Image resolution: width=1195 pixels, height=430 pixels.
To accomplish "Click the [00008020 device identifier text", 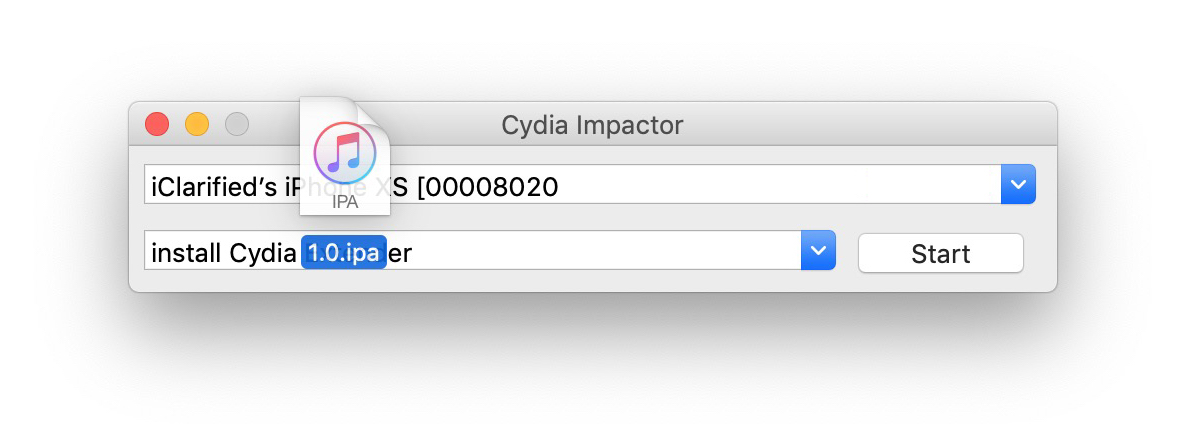I will pyautogui.click(x=487, y=186).
